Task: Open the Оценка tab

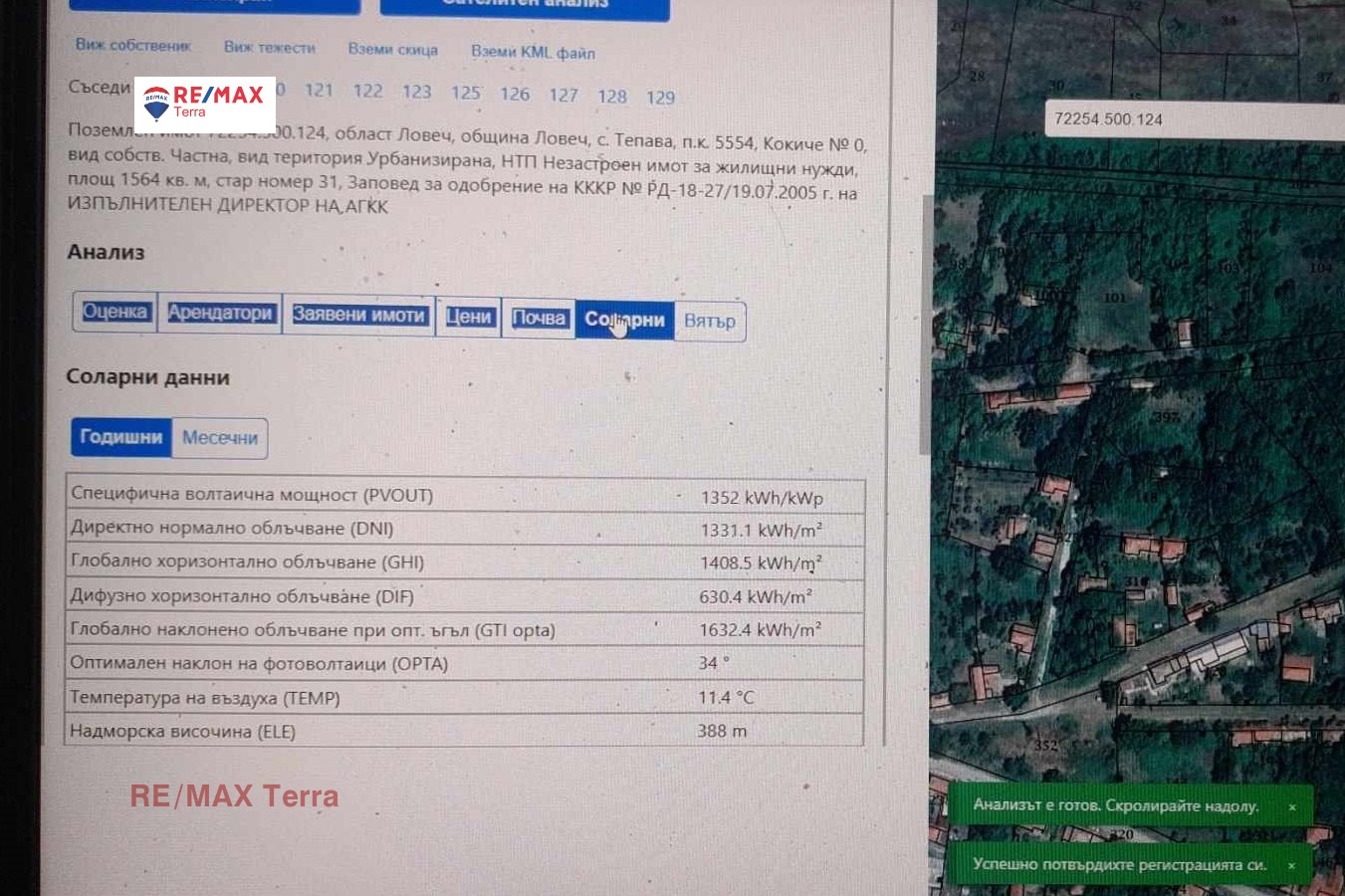Action: pos(114,313)
